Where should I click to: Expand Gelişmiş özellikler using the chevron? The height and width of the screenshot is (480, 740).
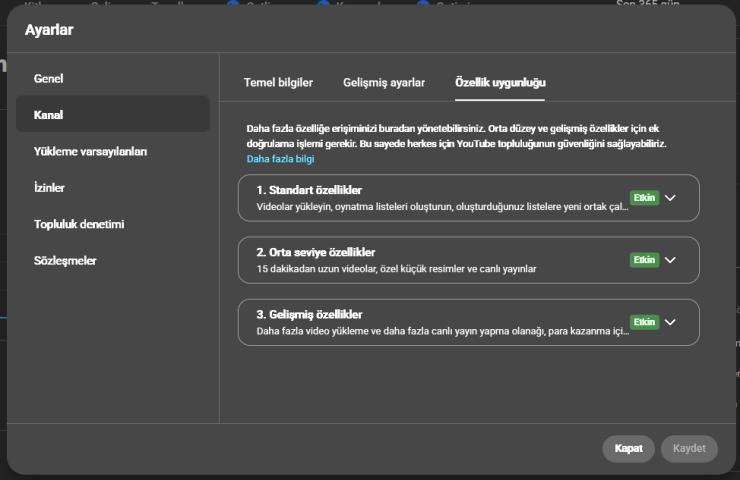point(670,322)
